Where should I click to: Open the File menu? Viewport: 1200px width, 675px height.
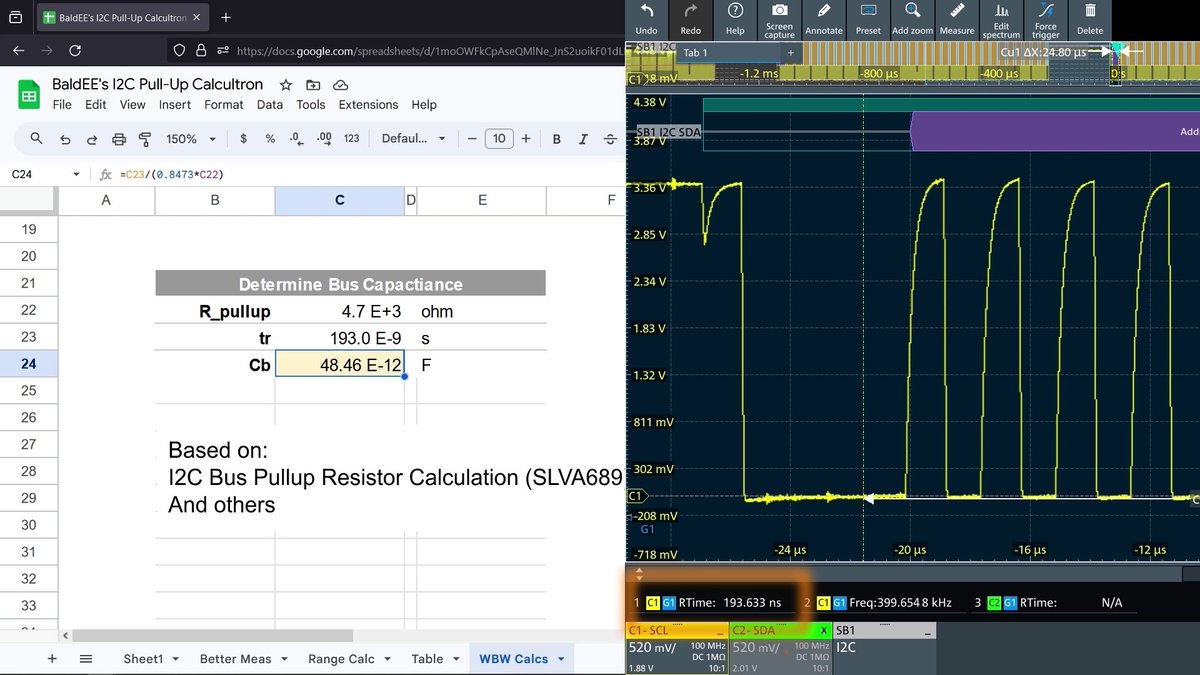pyautogui.click(x=62, y=104)
